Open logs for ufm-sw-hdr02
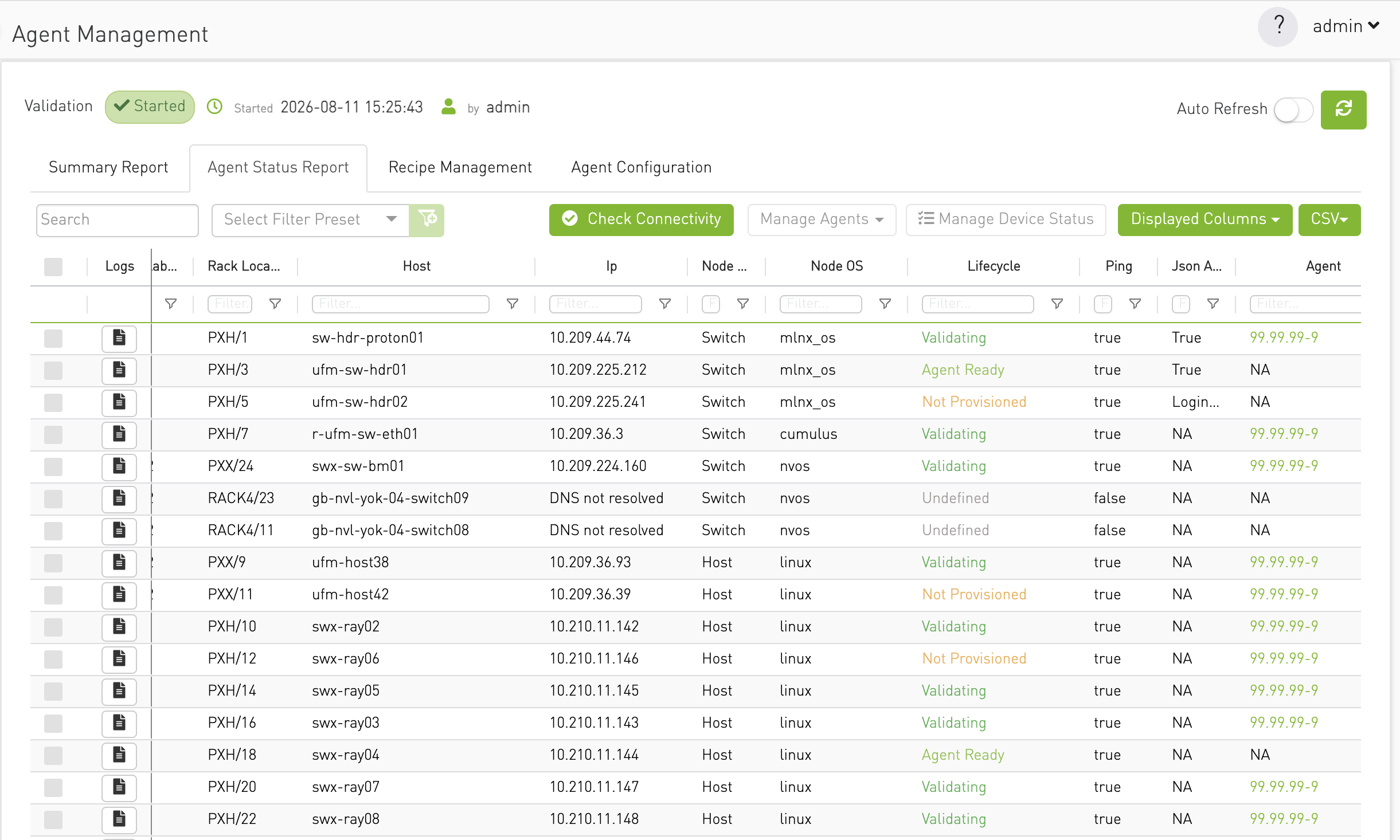The image size is (1400, 840). click(119, 402)
